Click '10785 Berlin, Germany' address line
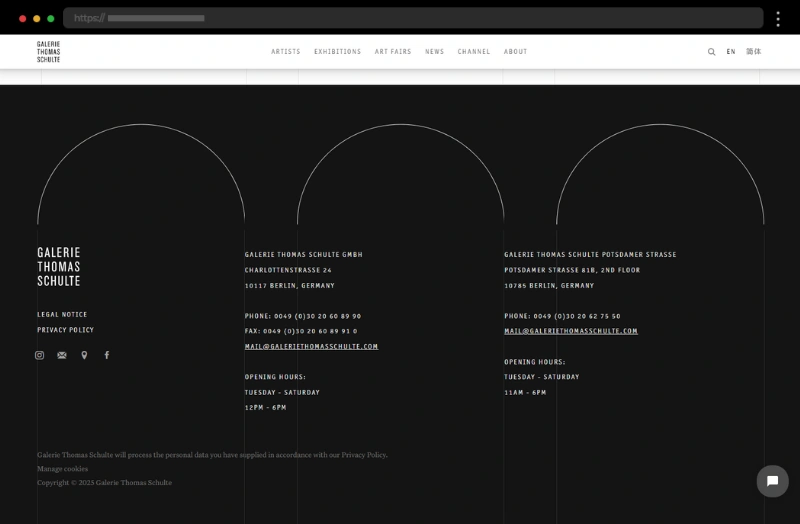Viewport: 800px width, 524px height. coord(549,286)
